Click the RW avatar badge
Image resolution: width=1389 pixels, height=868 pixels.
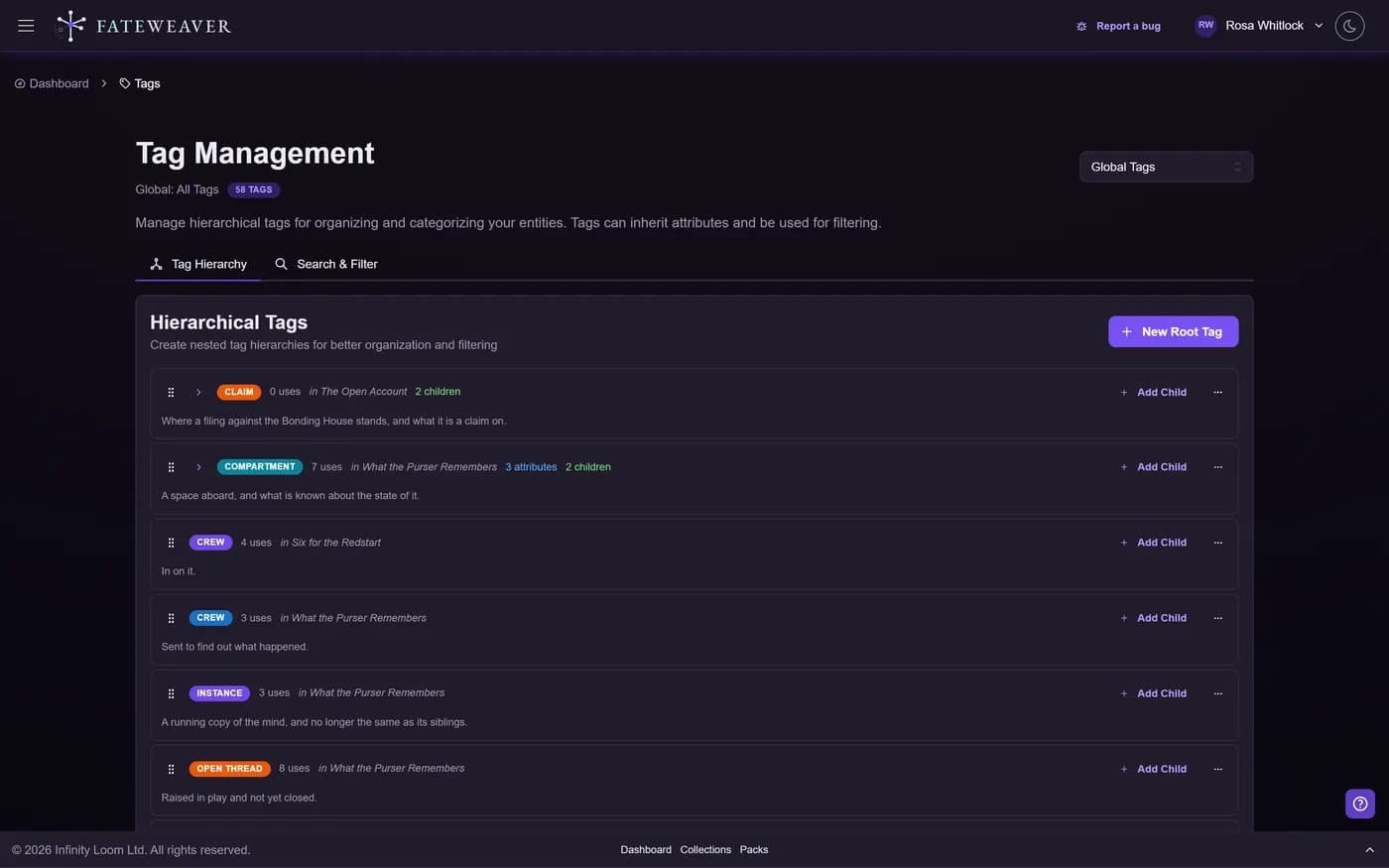coord(1205,26)
